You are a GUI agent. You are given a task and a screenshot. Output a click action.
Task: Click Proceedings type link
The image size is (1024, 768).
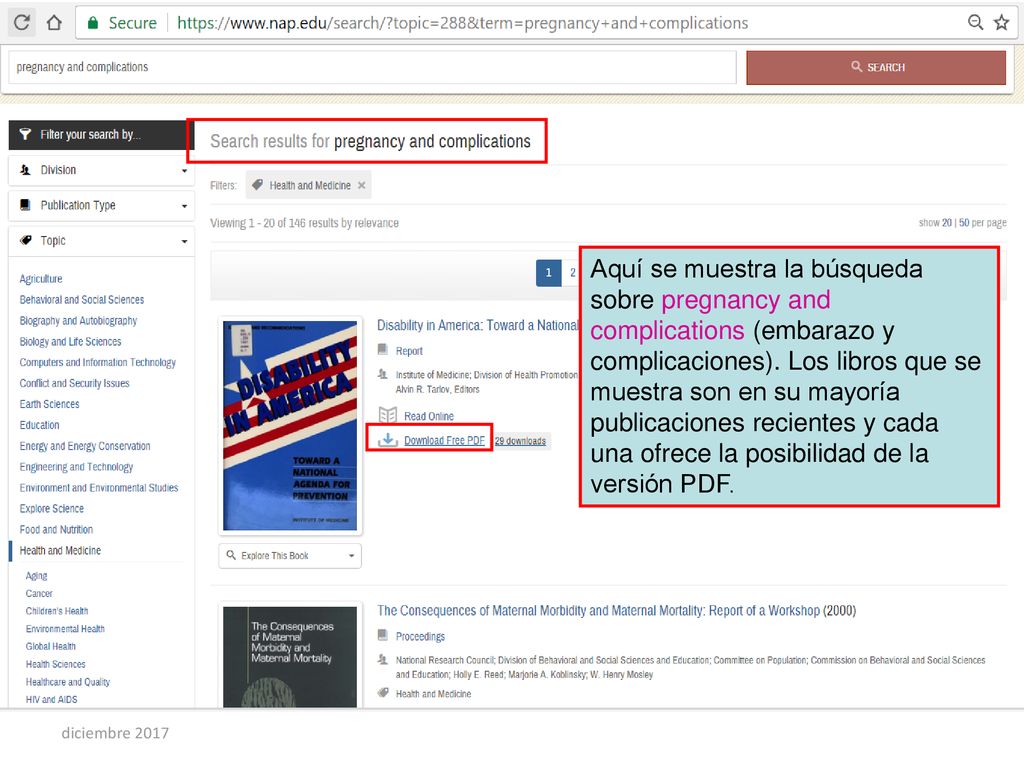click(420, 637)
